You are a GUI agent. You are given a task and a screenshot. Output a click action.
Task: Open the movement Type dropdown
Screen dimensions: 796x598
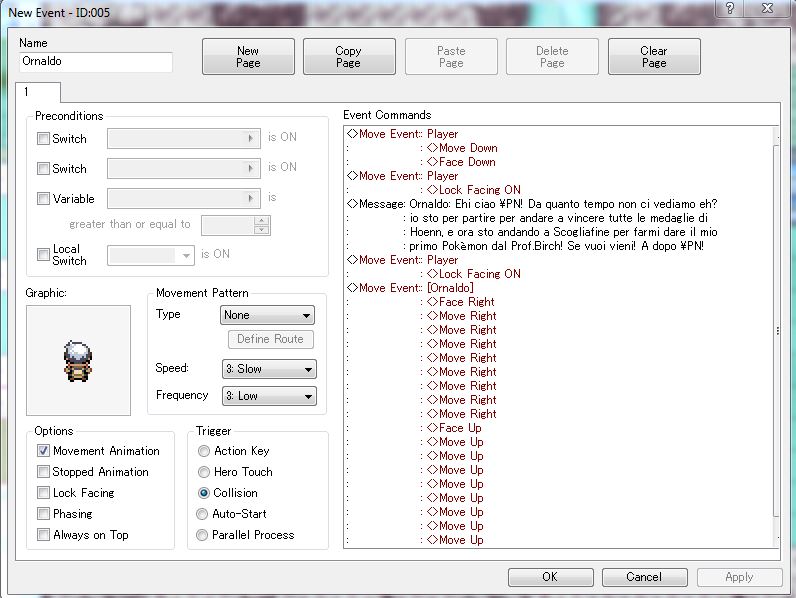tap(267, 315)
